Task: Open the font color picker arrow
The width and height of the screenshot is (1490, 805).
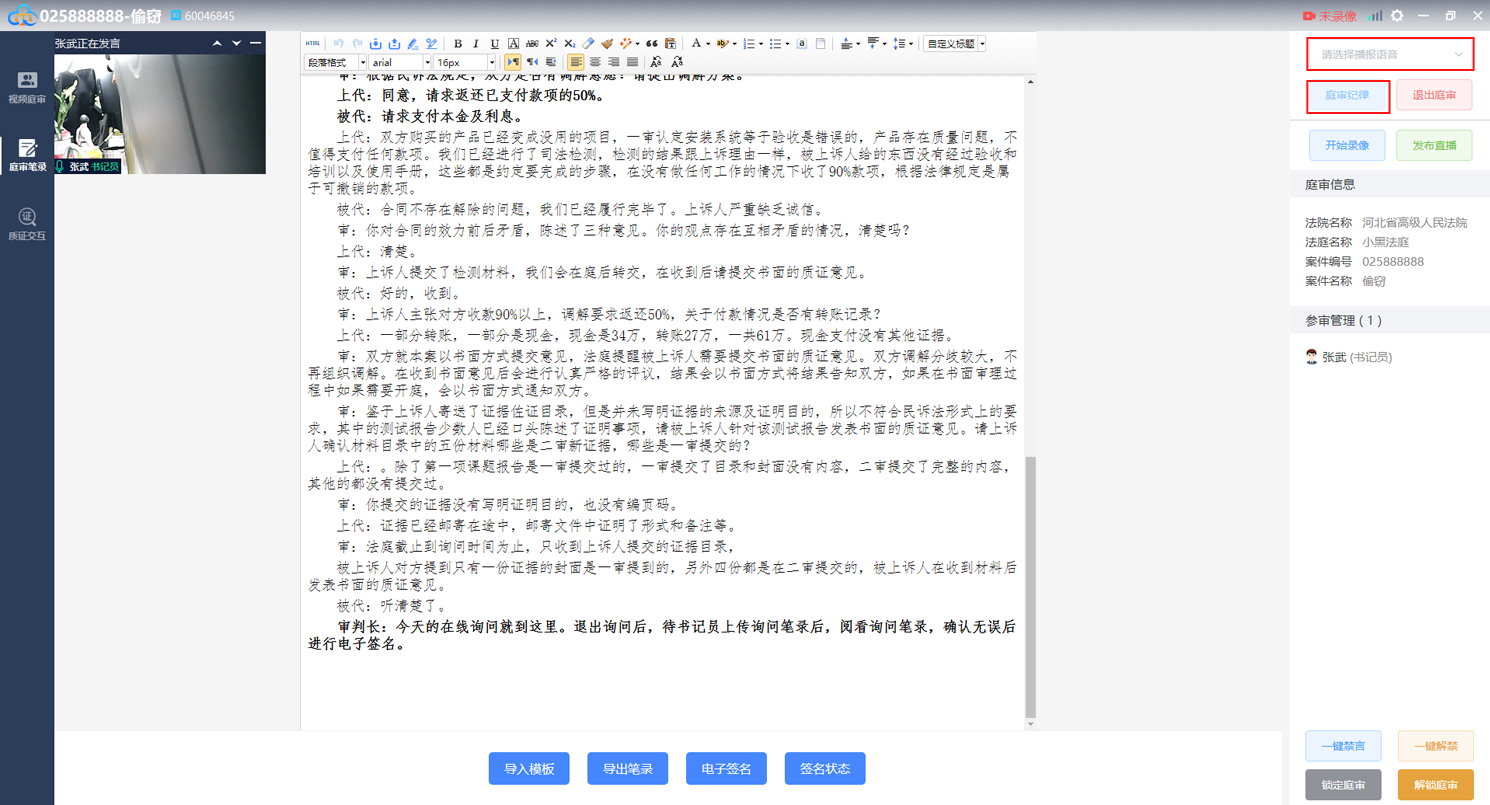Action: (708, 44)
